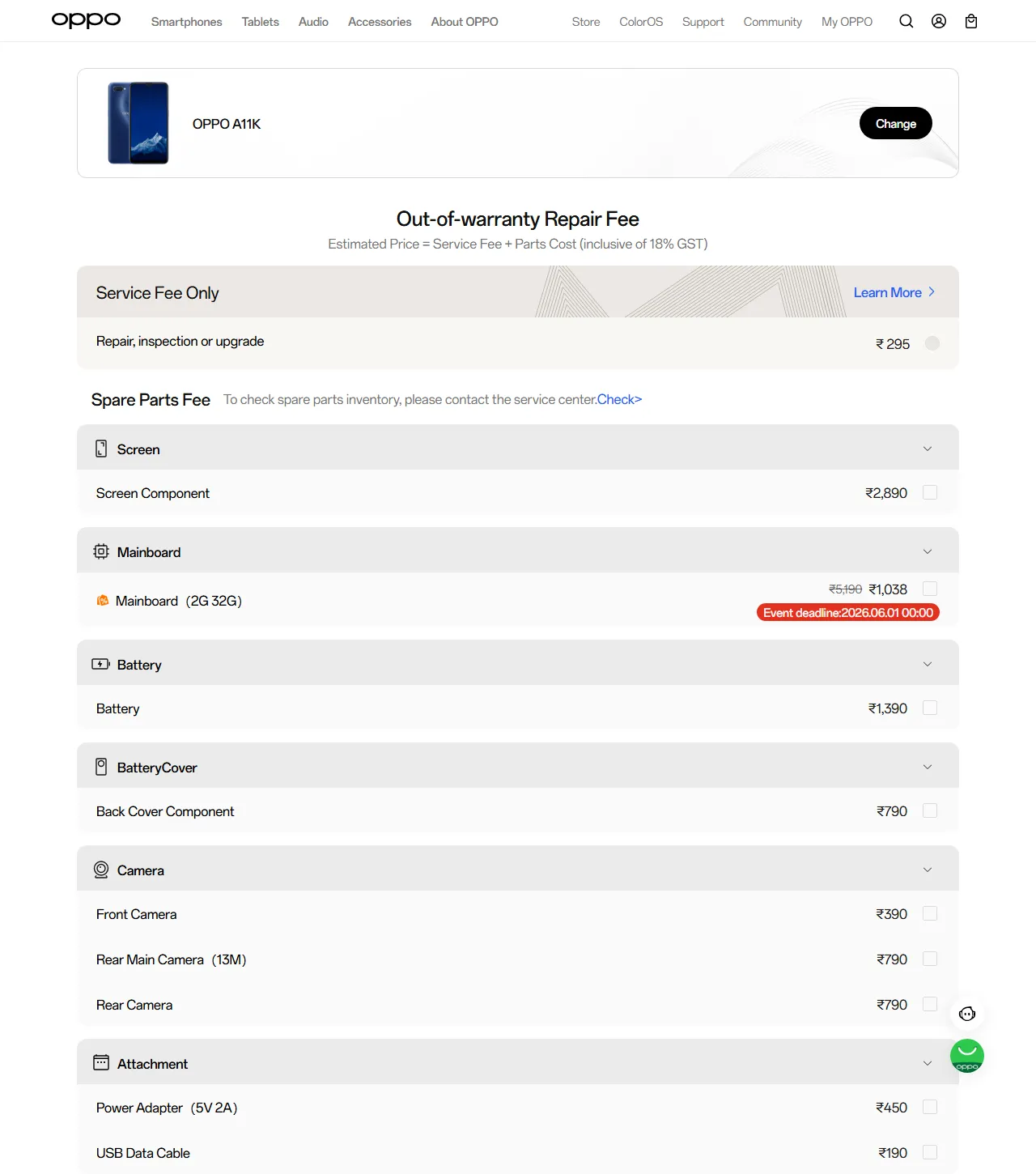Click the Service Fee Only heading
Screen dimensions: 1036x1174
click(x=158, y=293)
